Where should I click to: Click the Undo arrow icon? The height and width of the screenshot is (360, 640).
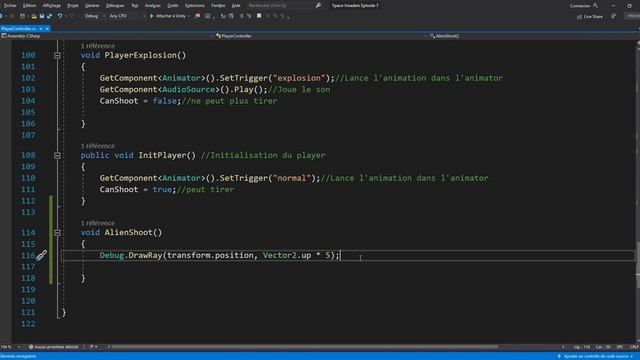pyautogui.click(x=60, y=16)
